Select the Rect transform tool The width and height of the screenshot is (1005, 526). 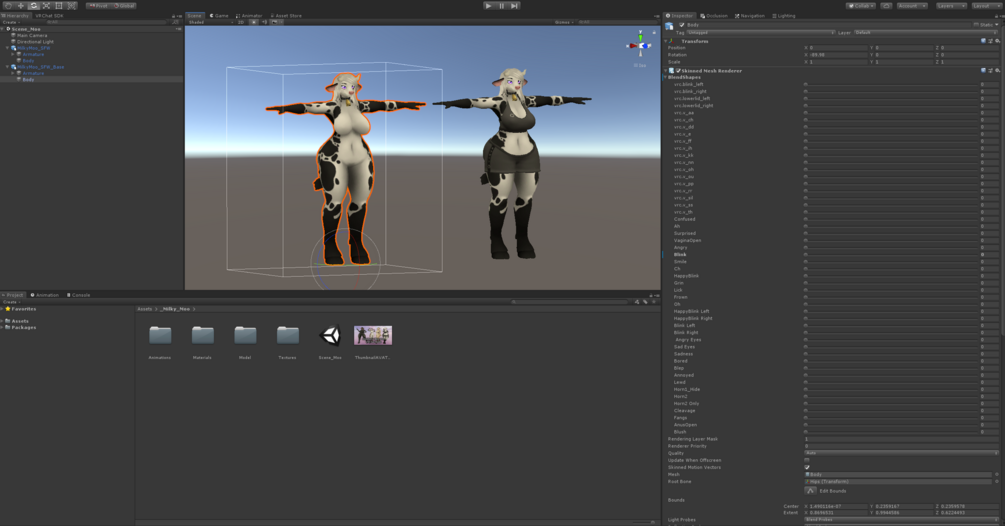pyautogui.click(x=59, y=6)
